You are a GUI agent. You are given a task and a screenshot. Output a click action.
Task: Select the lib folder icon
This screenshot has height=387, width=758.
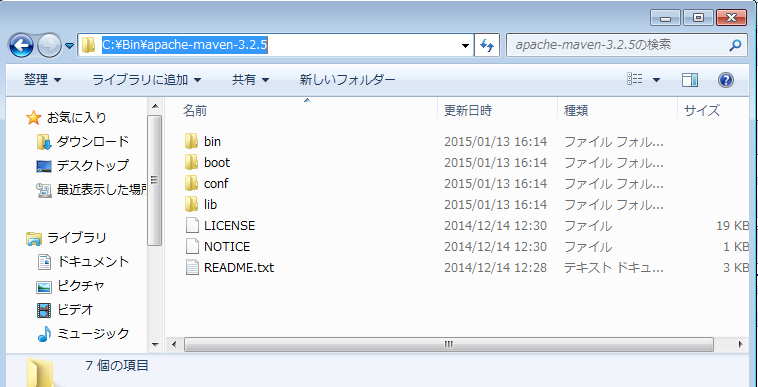[x=191, y=204]
